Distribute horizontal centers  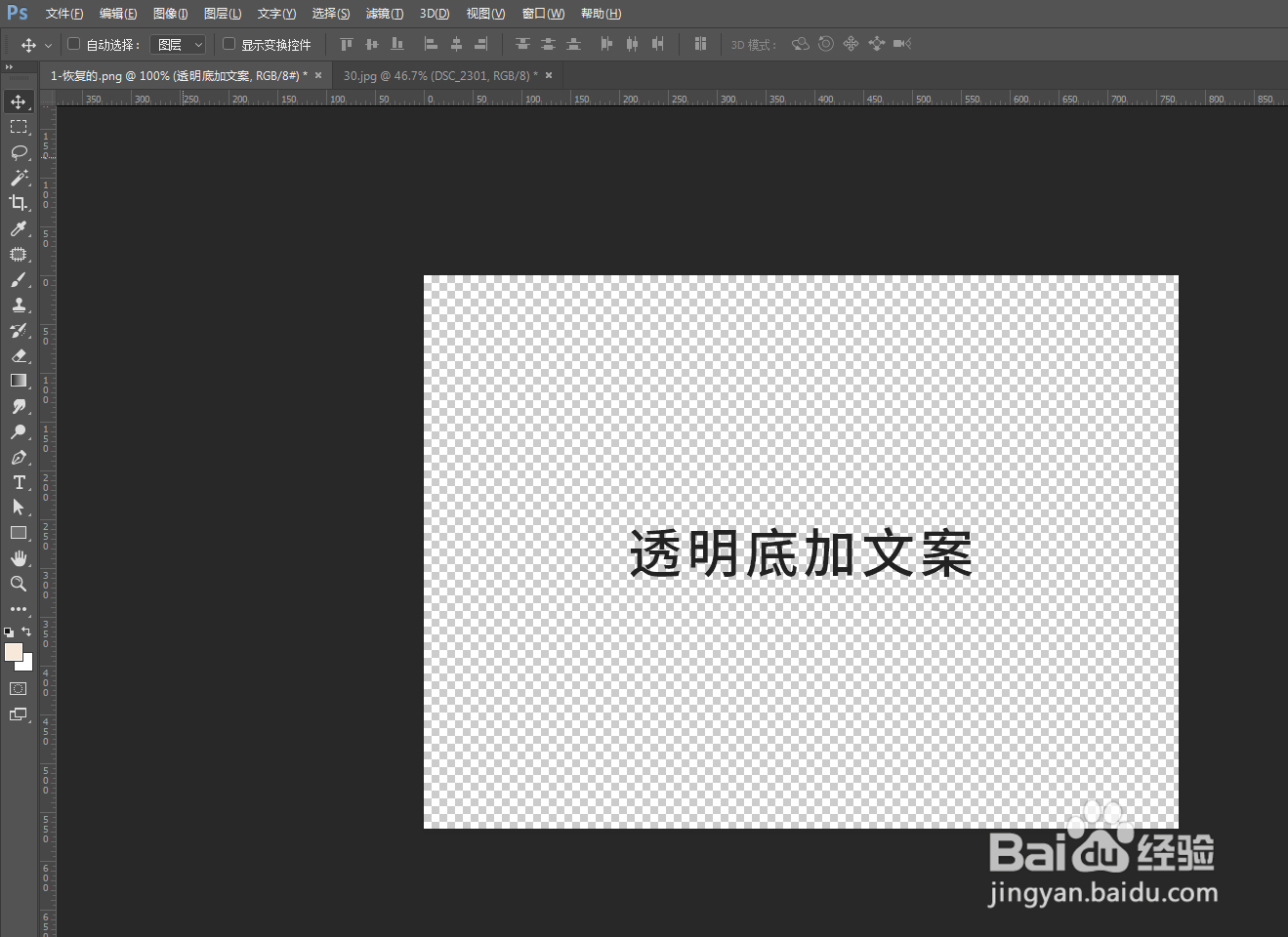click(632, 44)
